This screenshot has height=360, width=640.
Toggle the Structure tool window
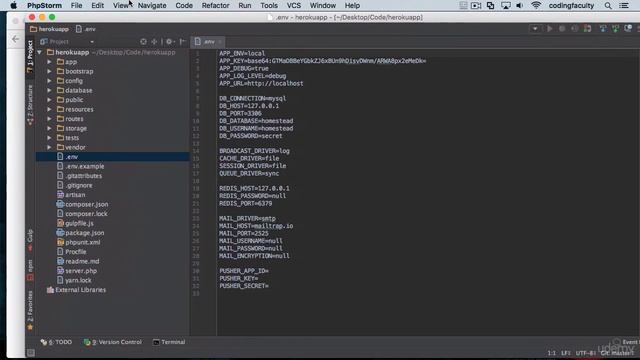(x=30, y=105)
